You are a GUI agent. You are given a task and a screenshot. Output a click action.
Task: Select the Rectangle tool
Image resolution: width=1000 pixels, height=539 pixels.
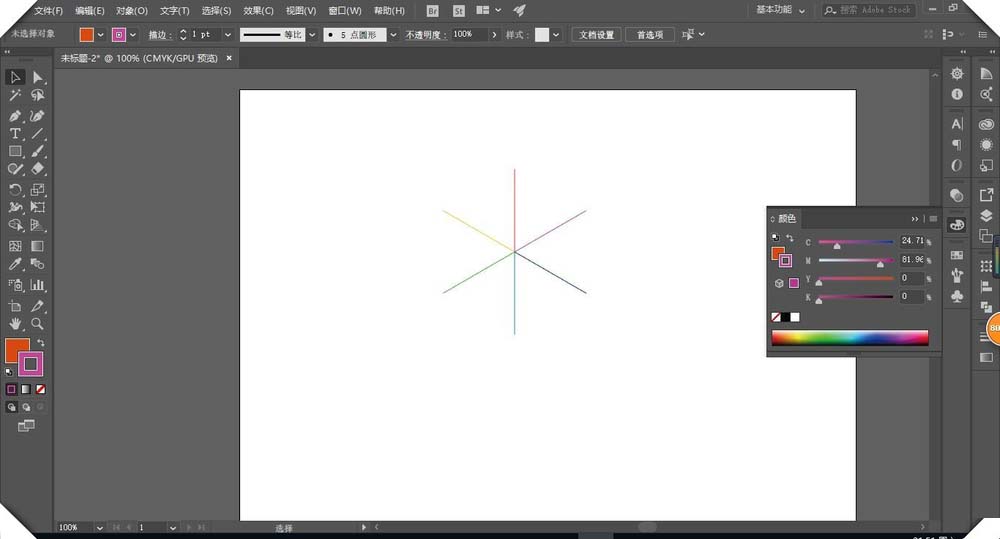pyautogui.click(x=15, y=151)
